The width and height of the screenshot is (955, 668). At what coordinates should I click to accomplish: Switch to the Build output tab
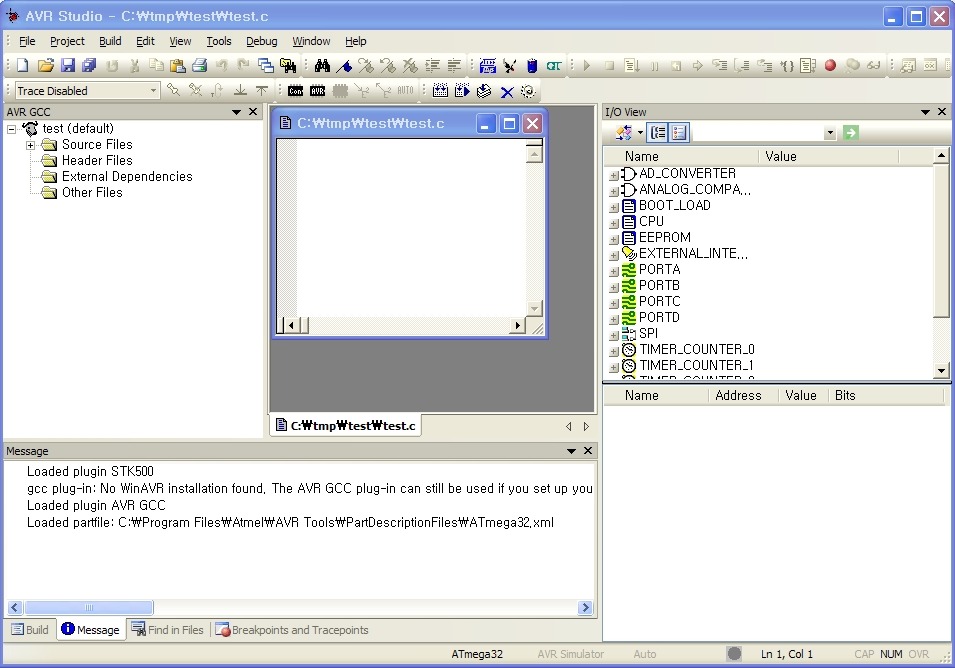pos(30,630)
